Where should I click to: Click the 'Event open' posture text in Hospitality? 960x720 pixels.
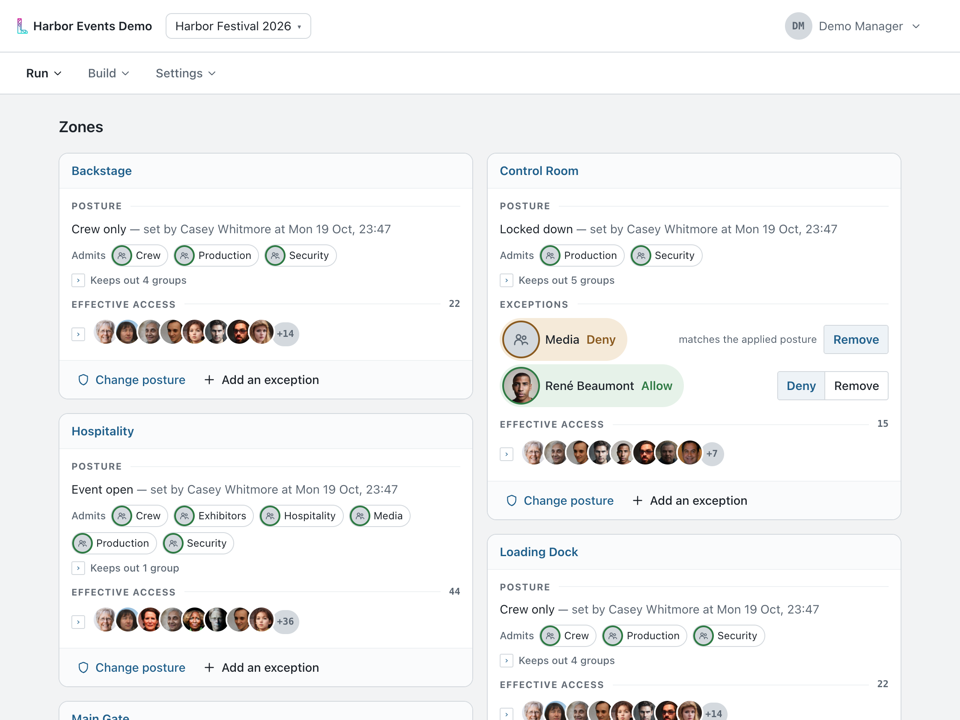[102, 489]
